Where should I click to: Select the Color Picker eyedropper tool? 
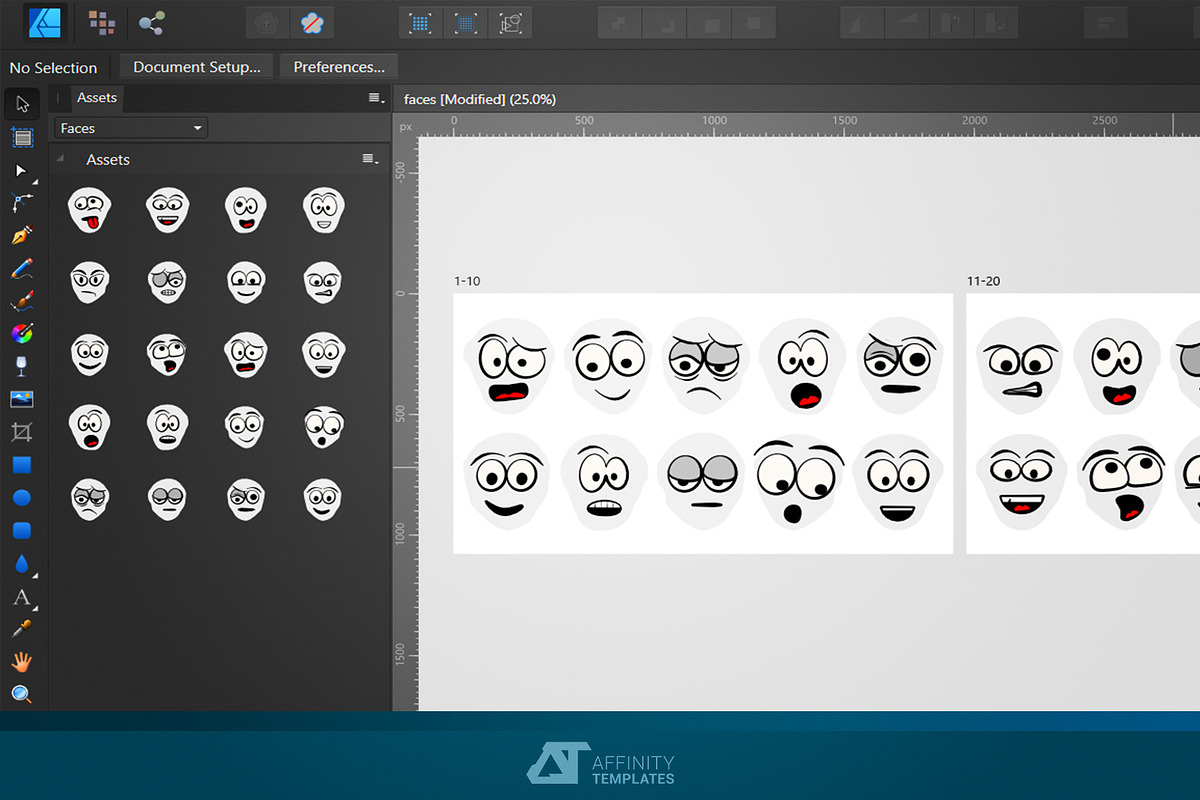tap(22, 629)
